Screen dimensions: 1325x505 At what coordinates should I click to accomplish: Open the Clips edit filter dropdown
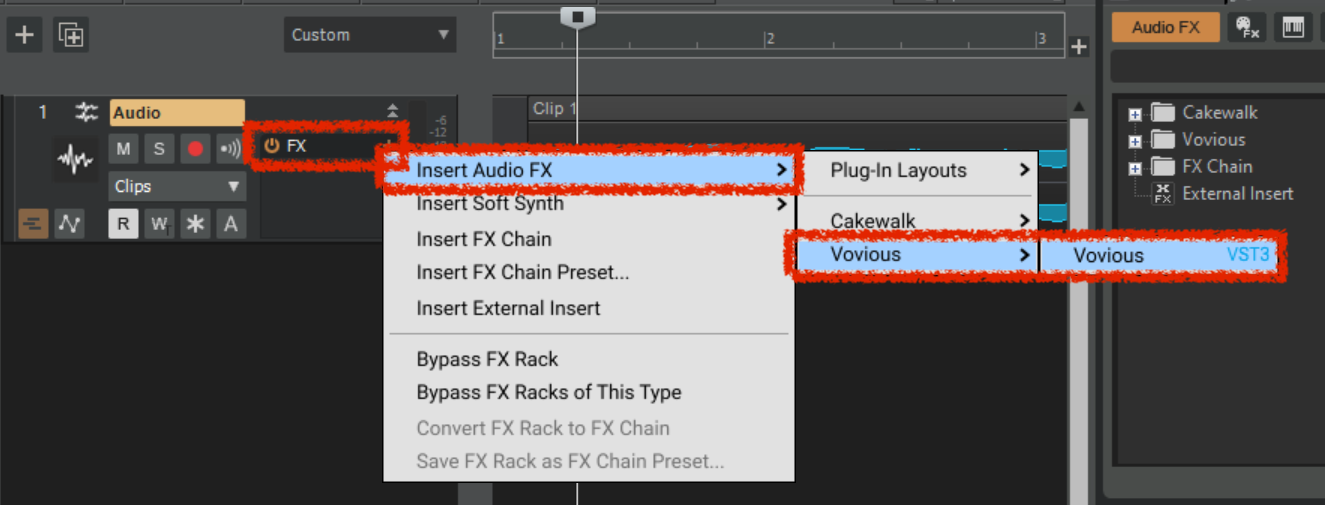click(x=177, y=186)
